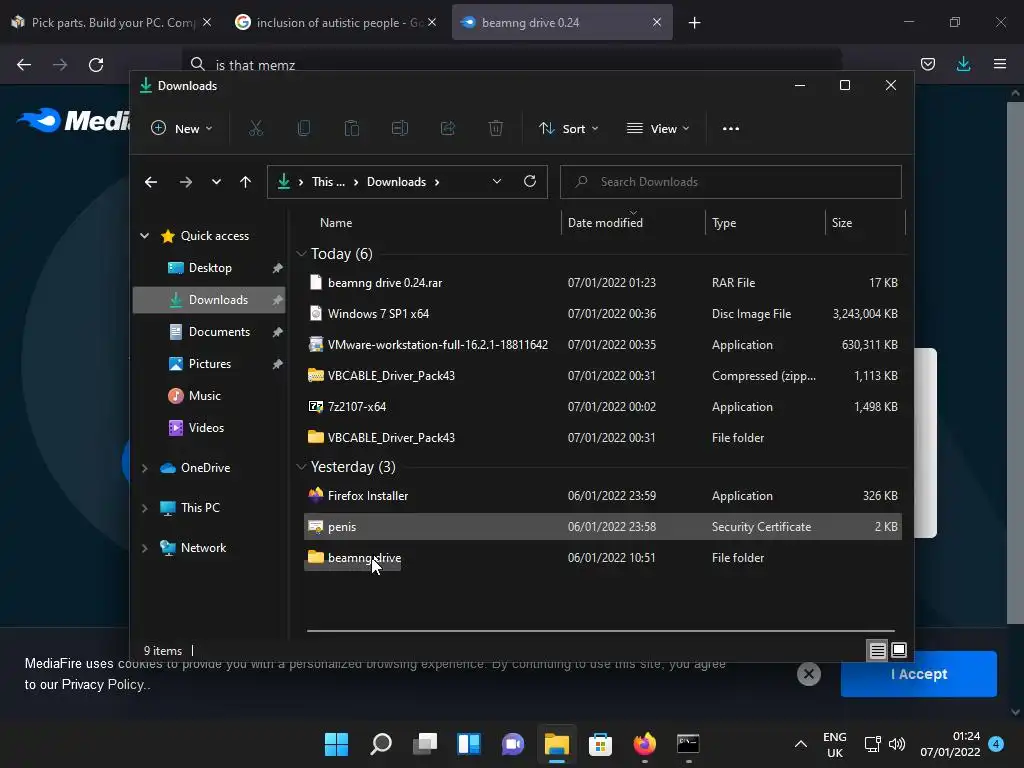The height and width of the screenshot is (768, 1024).
Task: Switch to details view layout icon
Action: (877, 650)
